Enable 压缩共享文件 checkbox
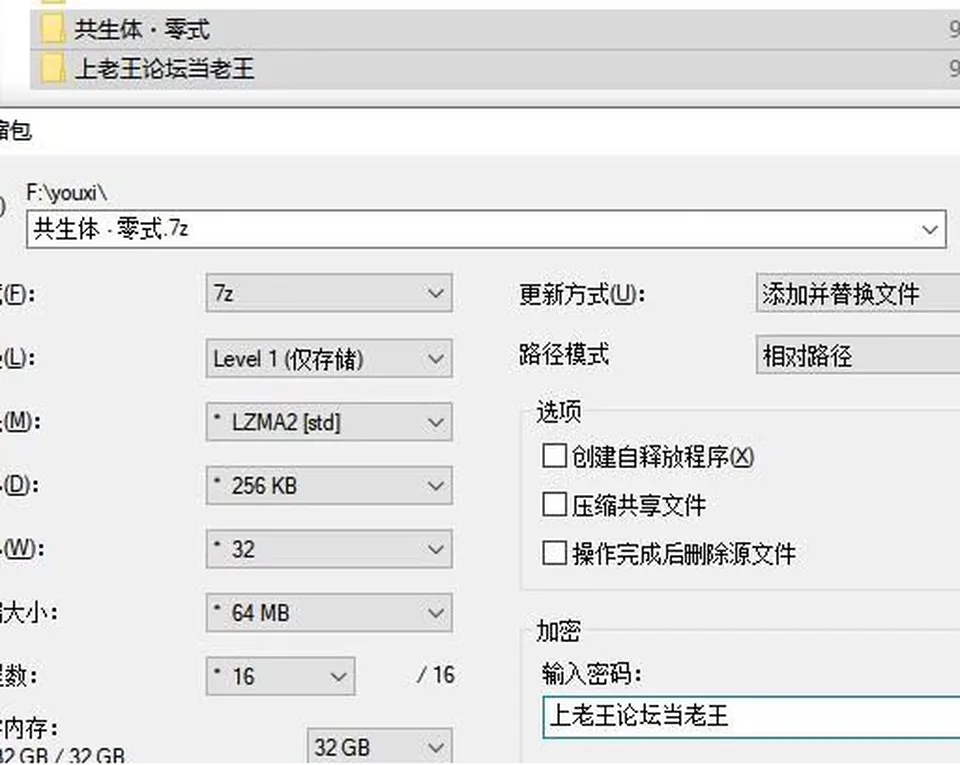The height and width of the screenshot is (765, 960). click(555, 505)
